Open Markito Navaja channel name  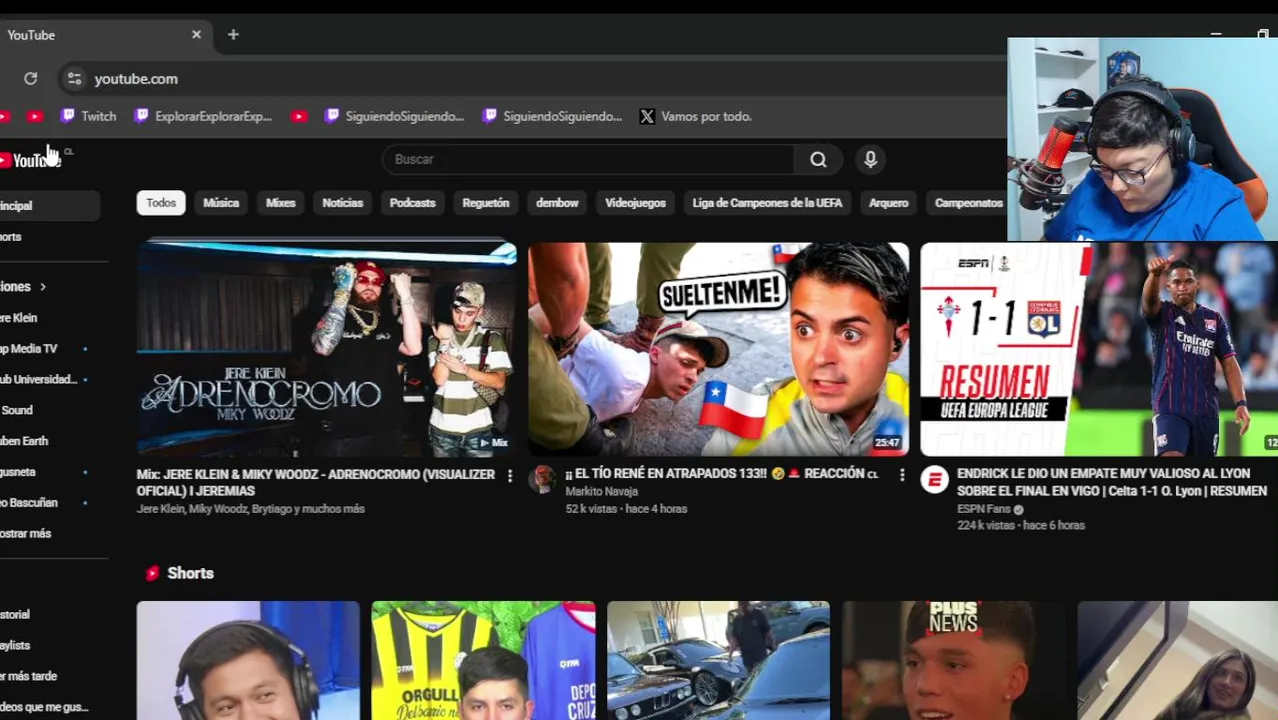(601, 491)
